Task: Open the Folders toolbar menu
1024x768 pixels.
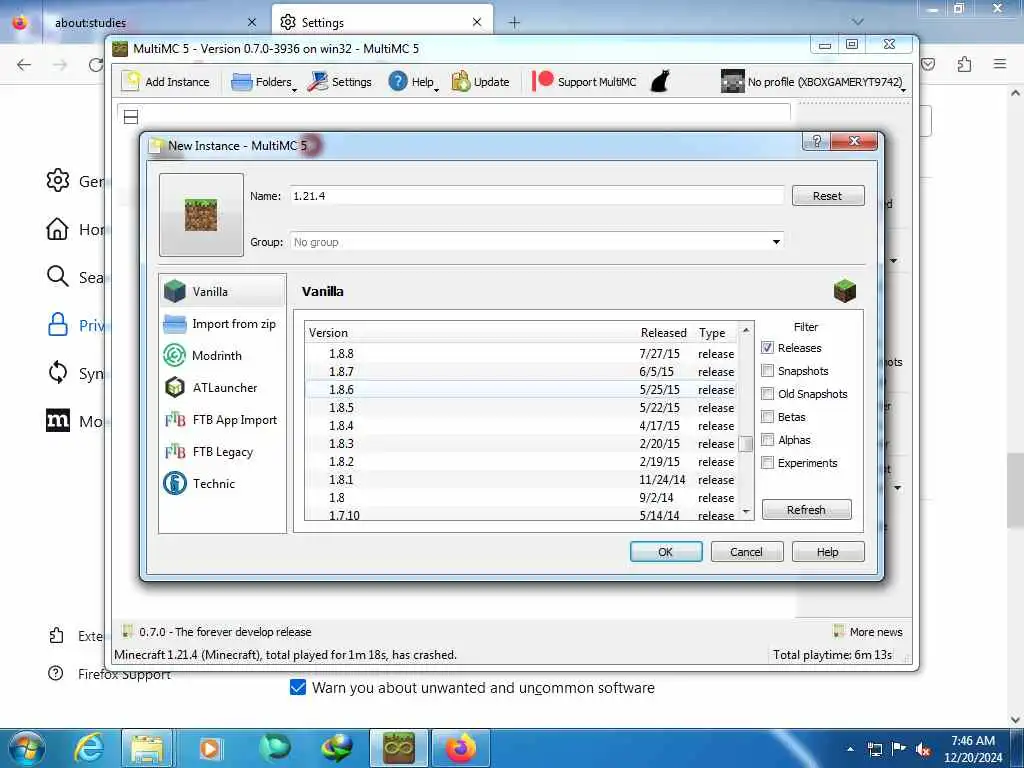Action: 263,82
